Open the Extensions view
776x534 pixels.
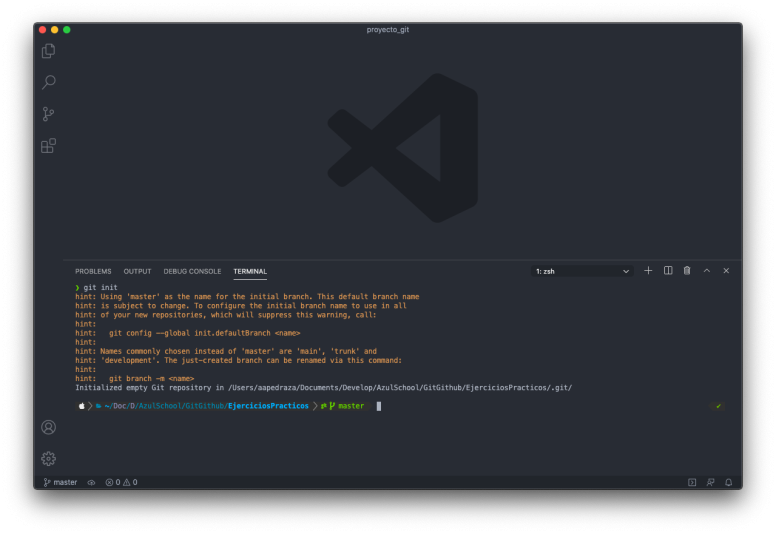(x=48, y=146)
